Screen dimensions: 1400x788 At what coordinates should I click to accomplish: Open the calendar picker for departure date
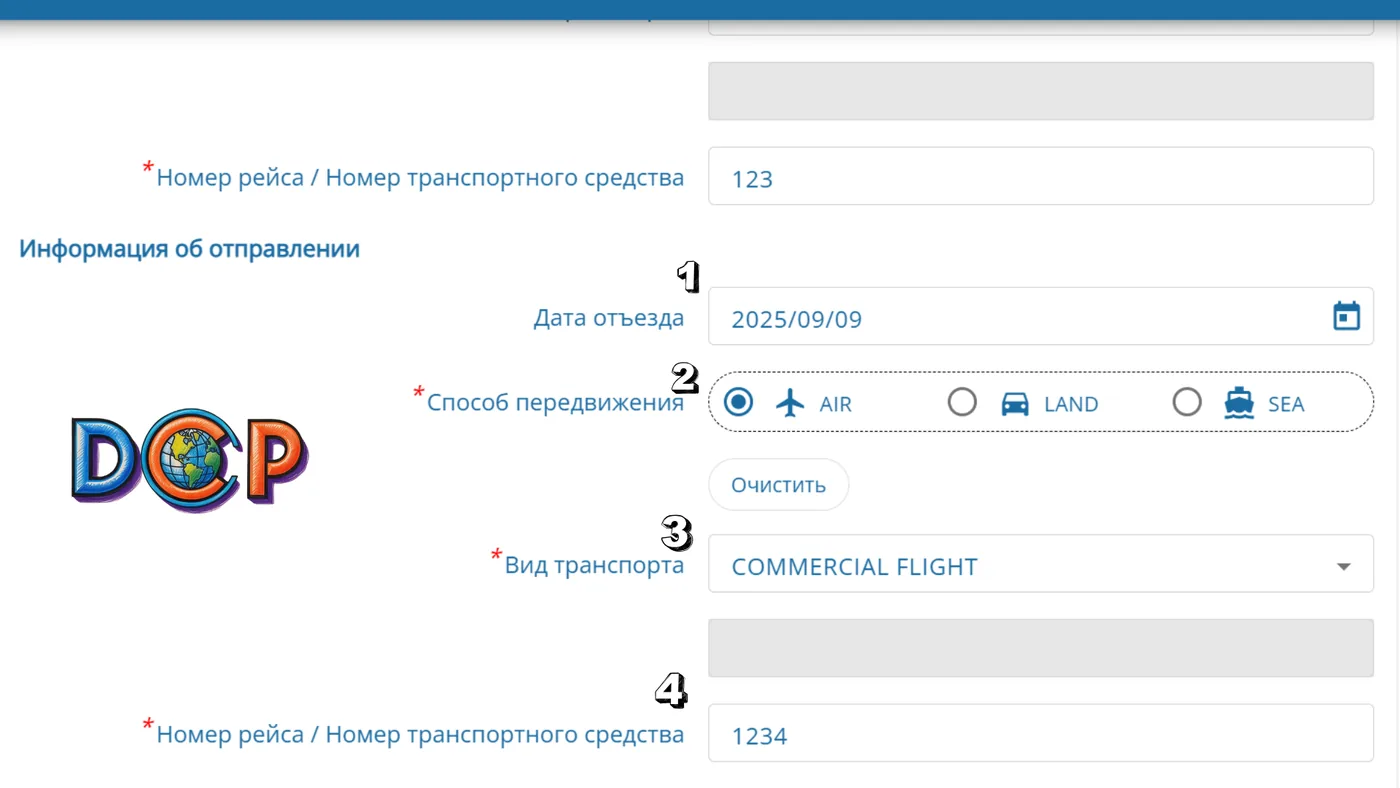[1347, 316]
